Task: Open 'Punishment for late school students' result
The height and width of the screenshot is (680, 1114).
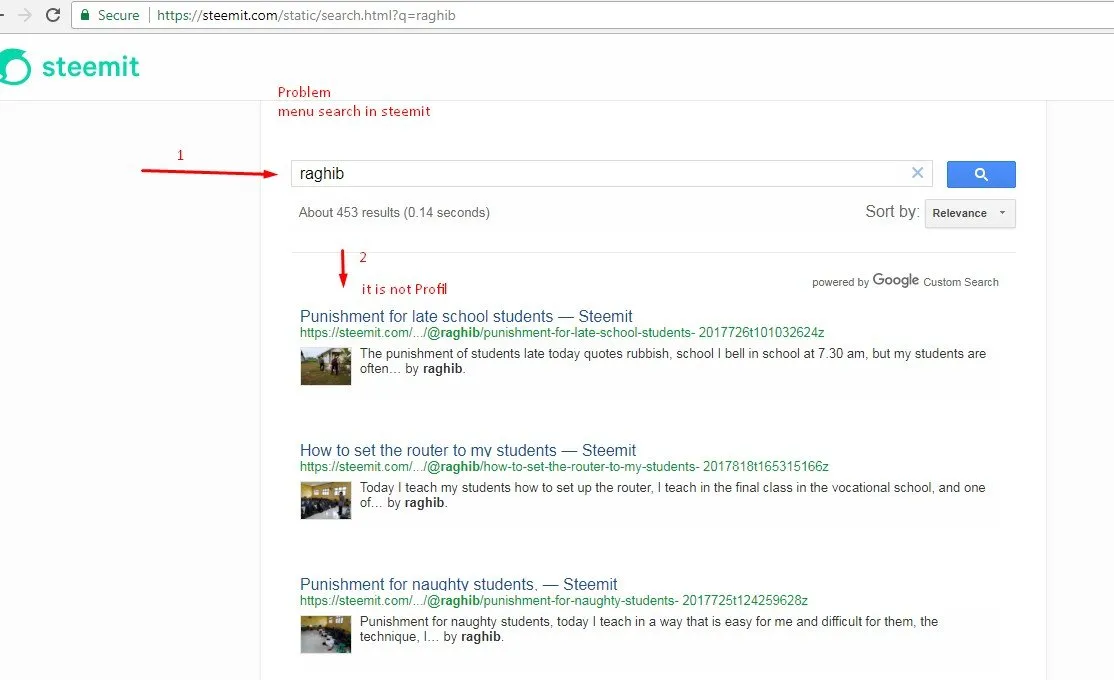Action: click(x=466, y=316)
